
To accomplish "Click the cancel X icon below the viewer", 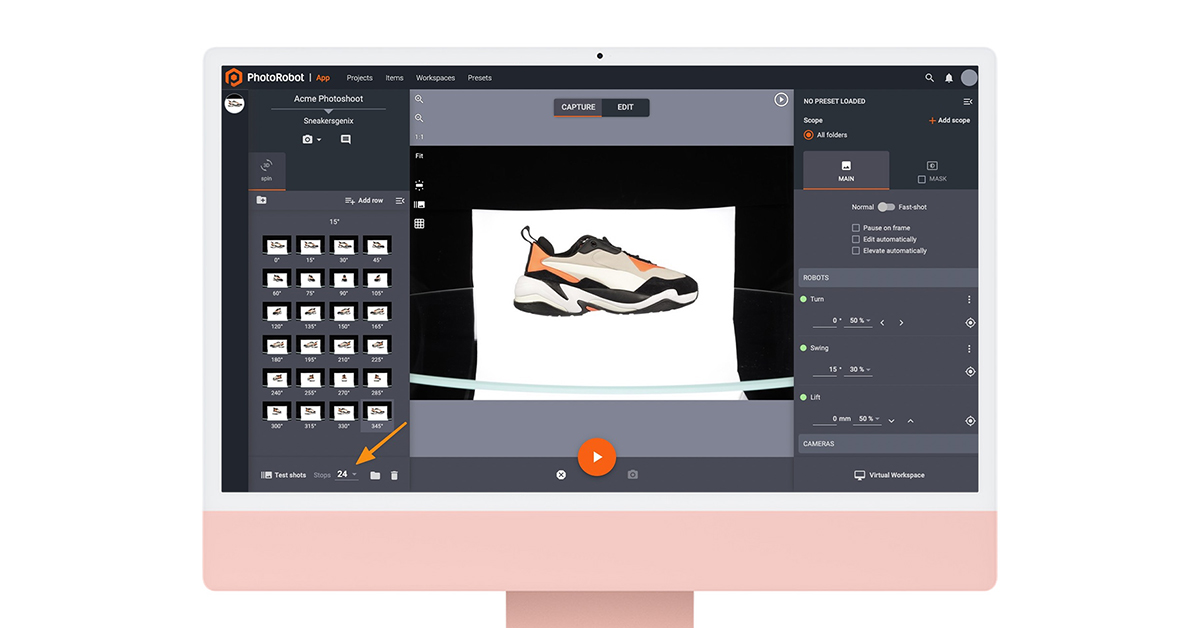I will tap(561, 474).
